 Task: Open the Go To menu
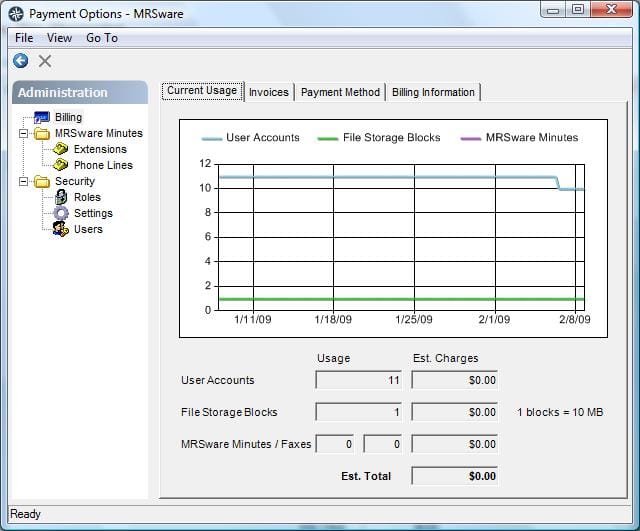pyautogui.click(x=102, y=38)
